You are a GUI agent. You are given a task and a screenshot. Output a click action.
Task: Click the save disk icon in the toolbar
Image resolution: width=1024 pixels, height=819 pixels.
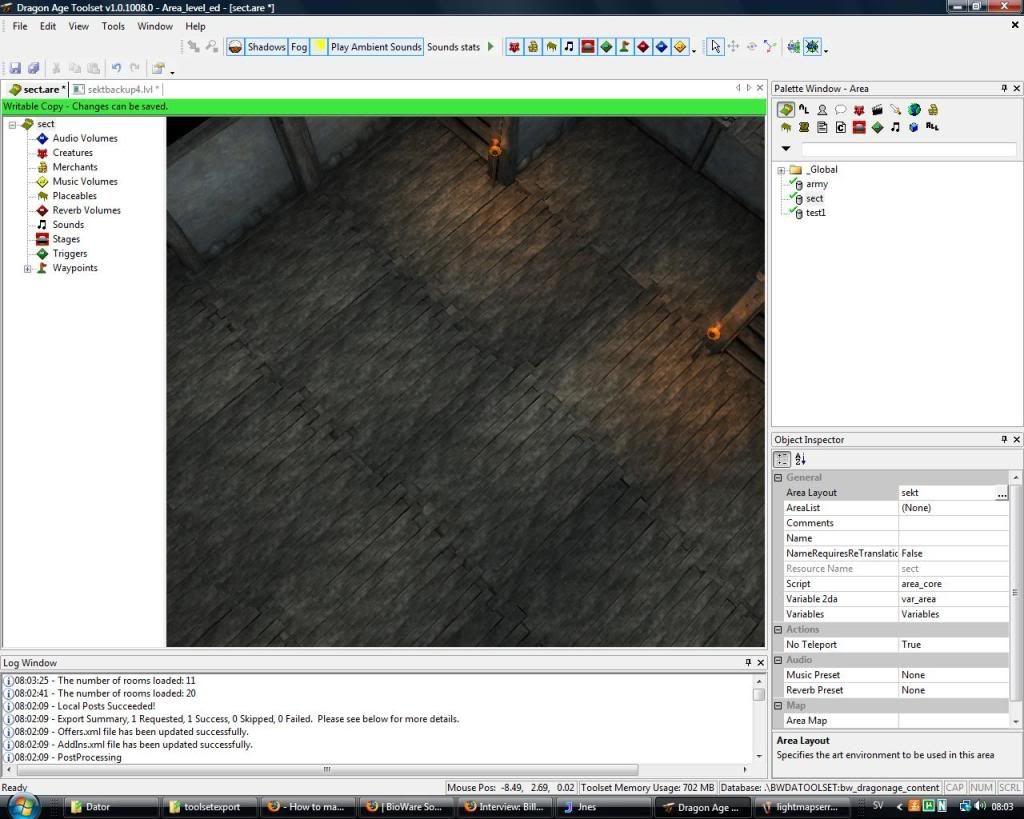(x=15, y=69)
